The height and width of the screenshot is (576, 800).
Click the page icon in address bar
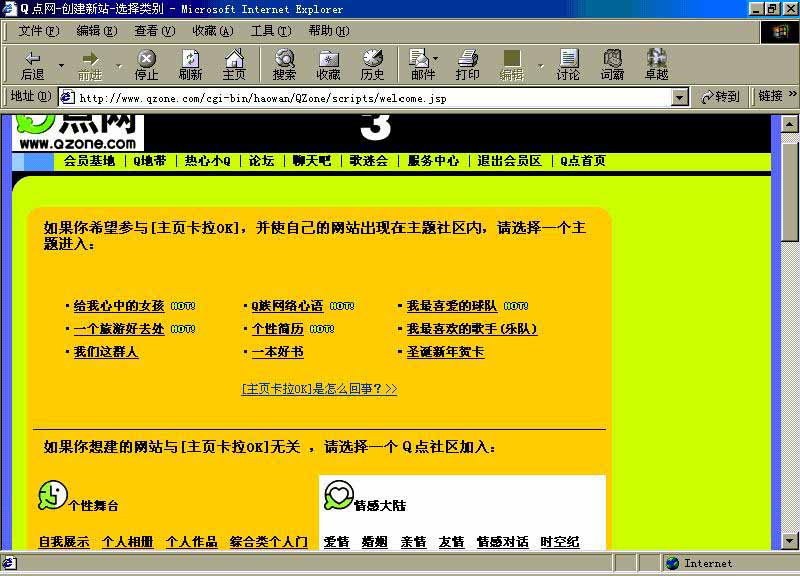point(67,97)
